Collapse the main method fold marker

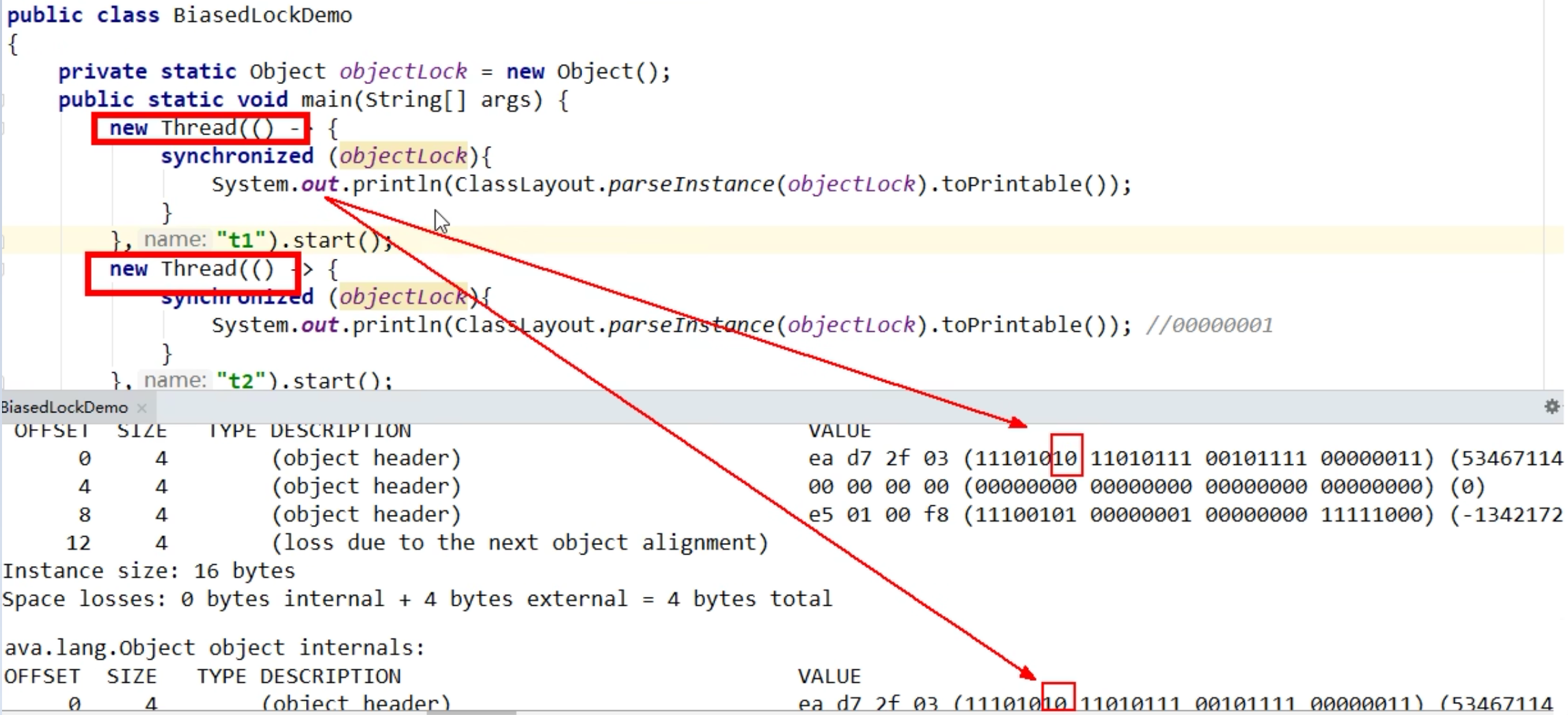coord(3,100)
